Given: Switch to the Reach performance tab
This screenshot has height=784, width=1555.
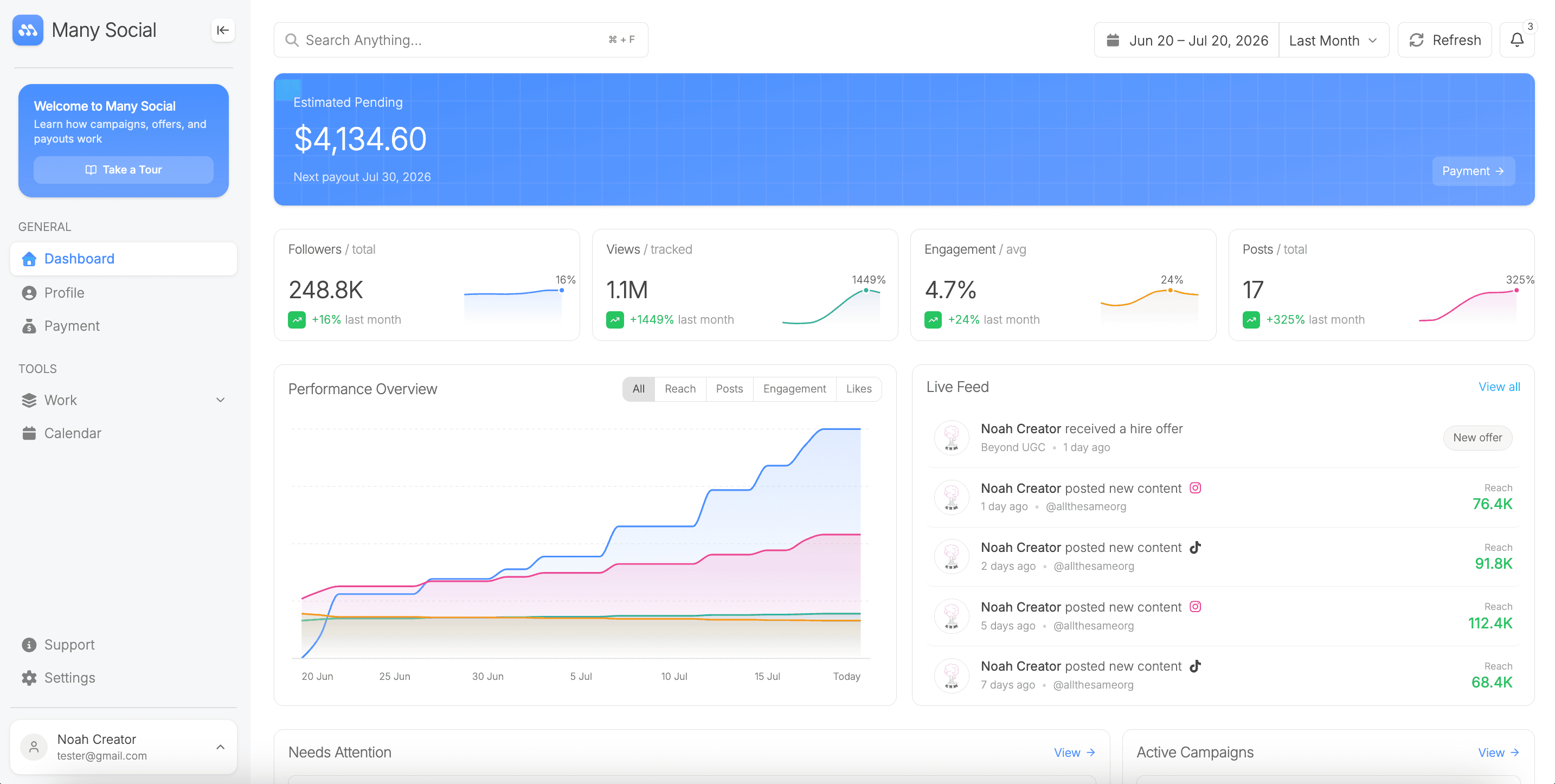Looking at the screenshot, I should pyautogui.click(x=680, y=389).
